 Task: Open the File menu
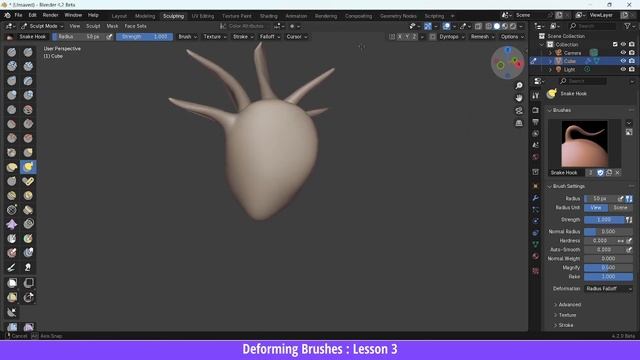(x=18, y=15)
